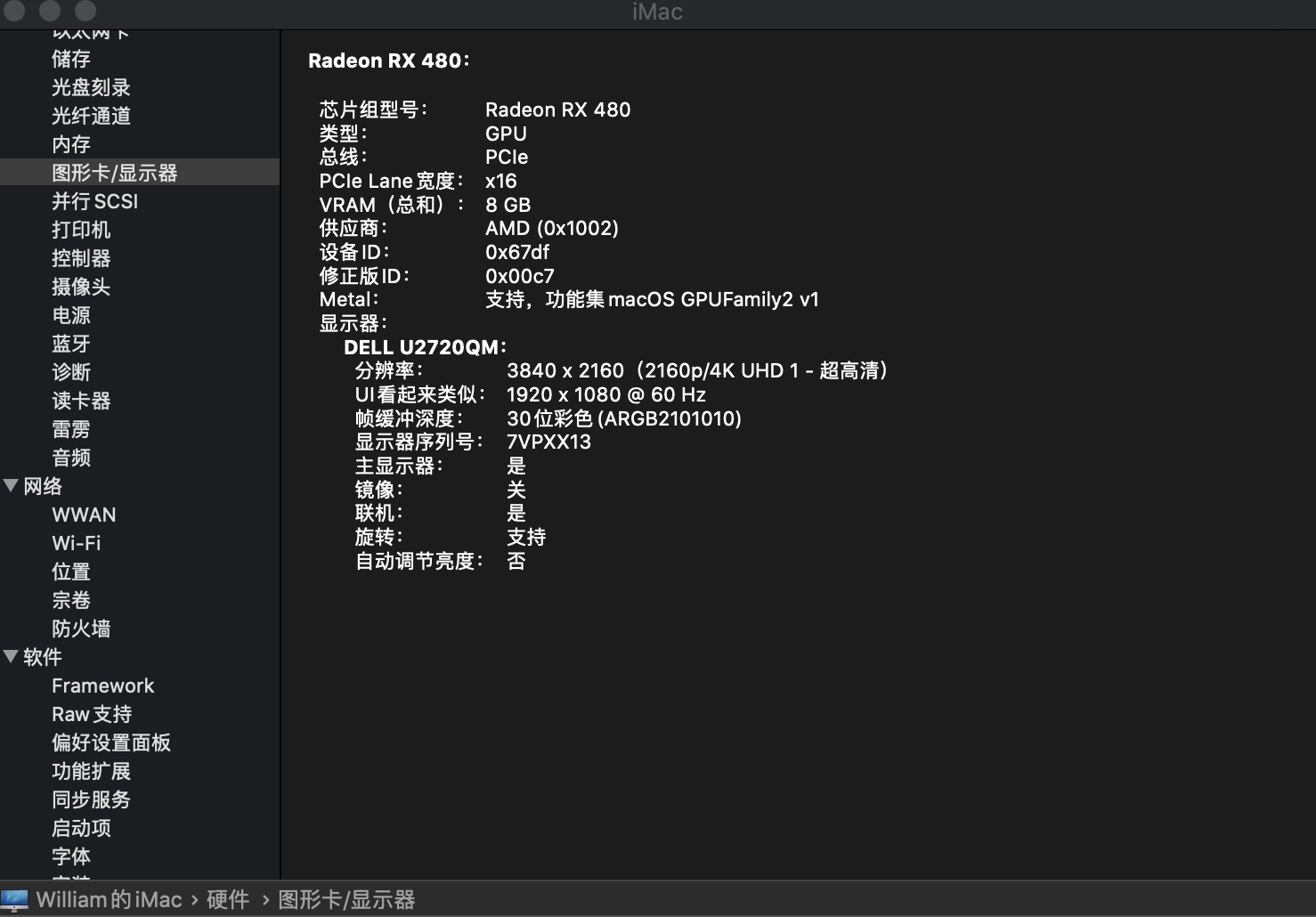Viewport: 1316px width, 917px height.
Task: Select 偏好设置面板 in the sidebar
Action: (x=111, y=743)
